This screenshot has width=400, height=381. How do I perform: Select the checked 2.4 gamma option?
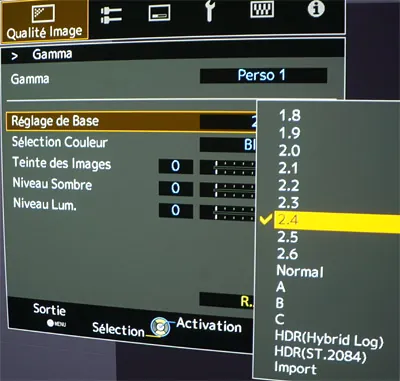click(337, 221)
